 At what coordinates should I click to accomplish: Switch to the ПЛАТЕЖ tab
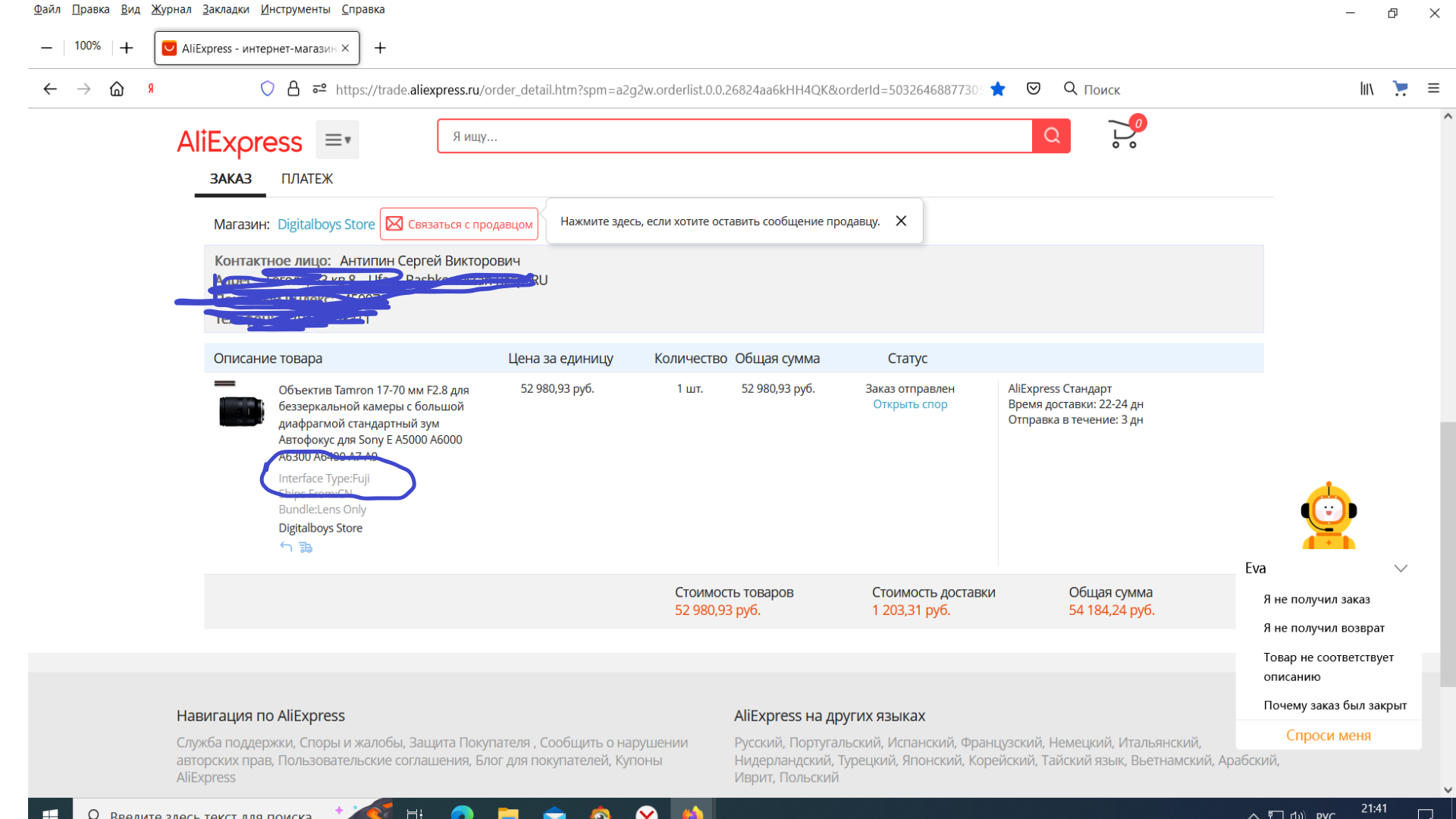pyautogui.click(x=306, y=179)
